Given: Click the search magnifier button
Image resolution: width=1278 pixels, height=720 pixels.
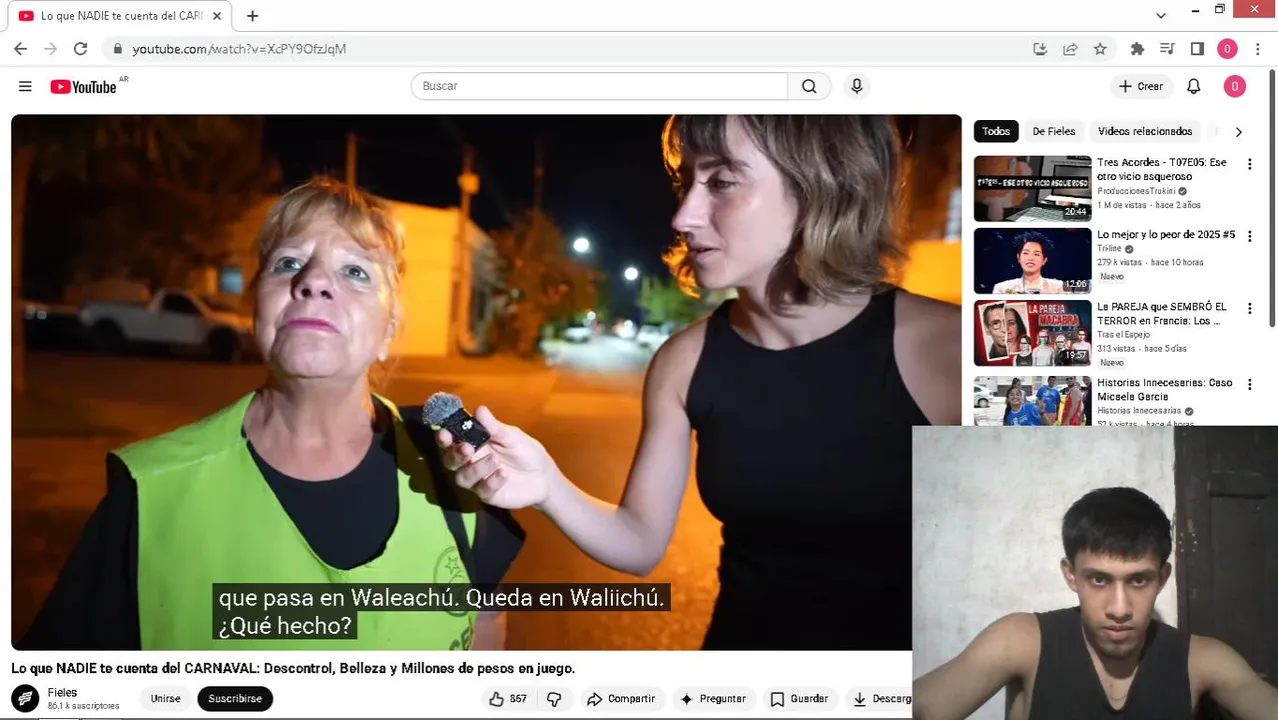Looking at the screenshot, I should point(809,86).
